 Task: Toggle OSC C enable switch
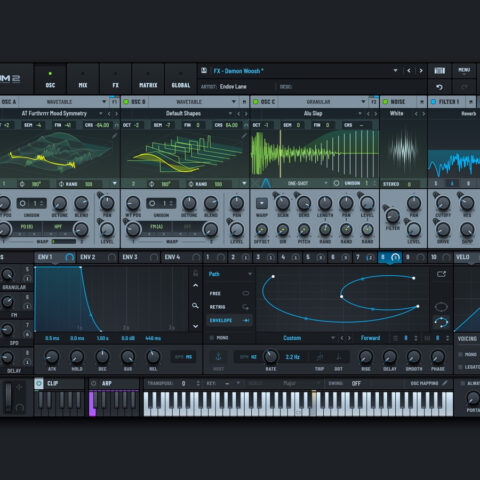(x=256, y=102)
